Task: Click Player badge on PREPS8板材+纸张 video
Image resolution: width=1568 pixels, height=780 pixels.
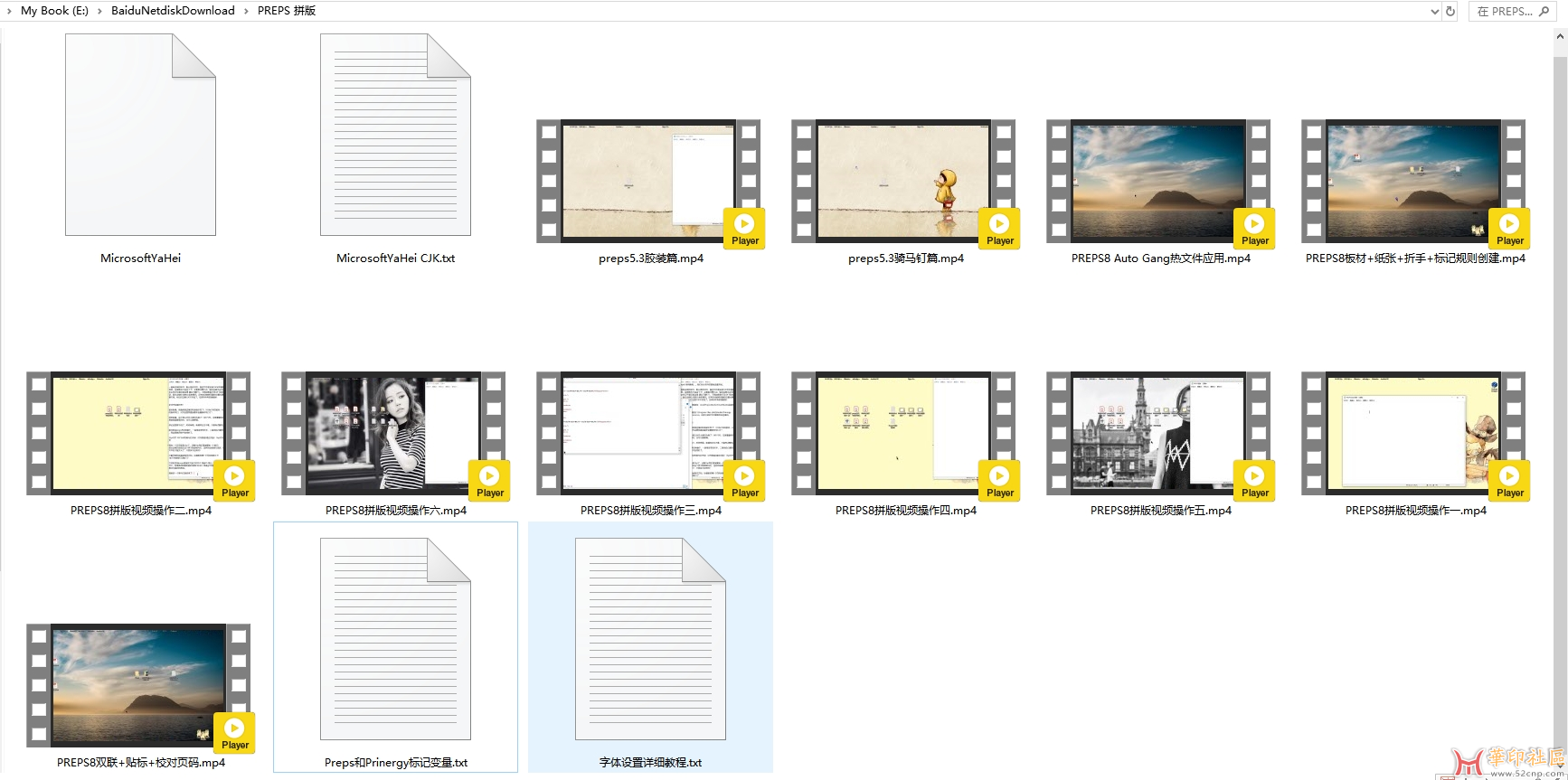Action: click(1509, 229)
